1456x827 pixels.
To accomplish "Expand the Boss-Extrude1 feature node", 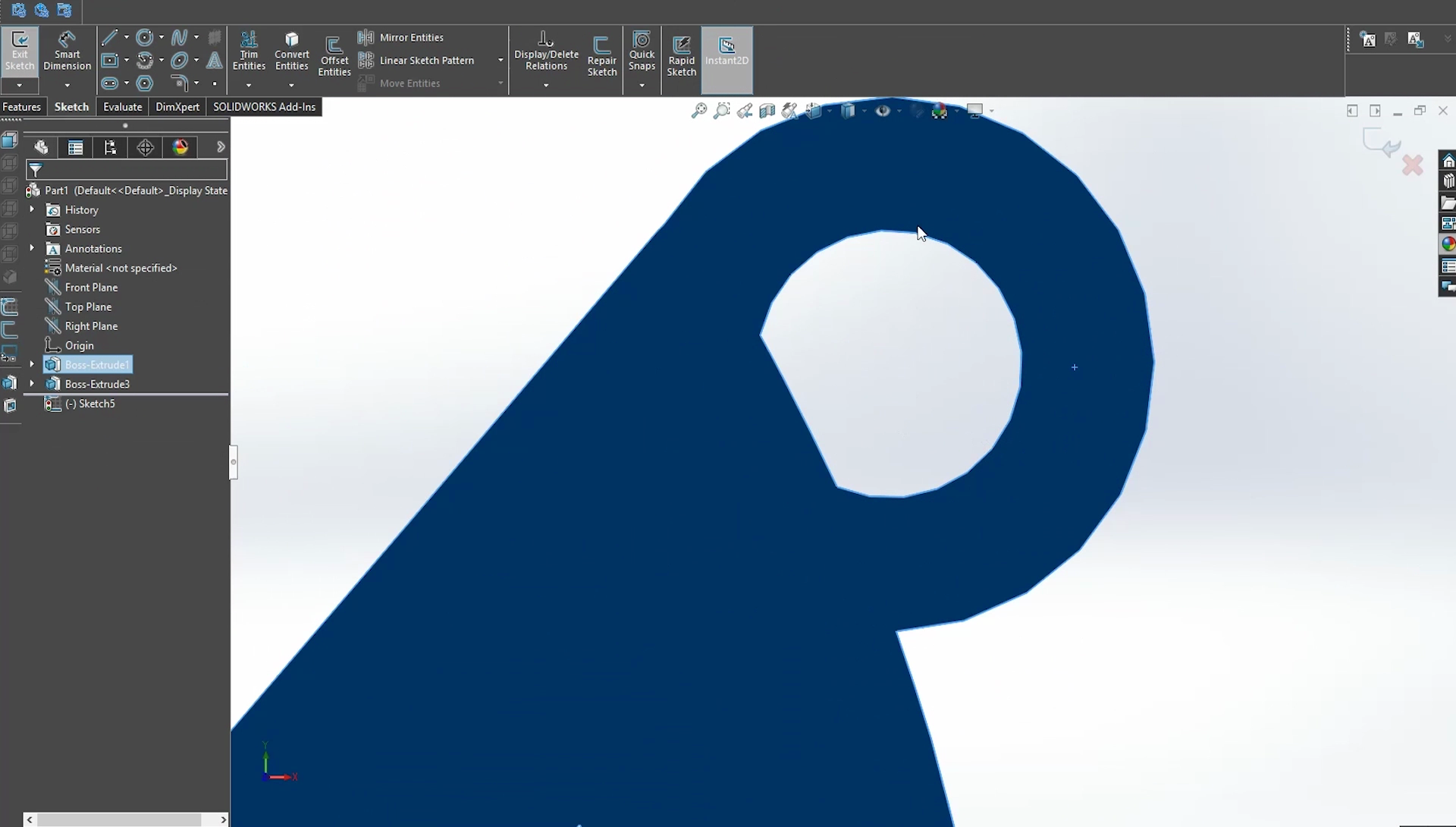I will [32, 364].
